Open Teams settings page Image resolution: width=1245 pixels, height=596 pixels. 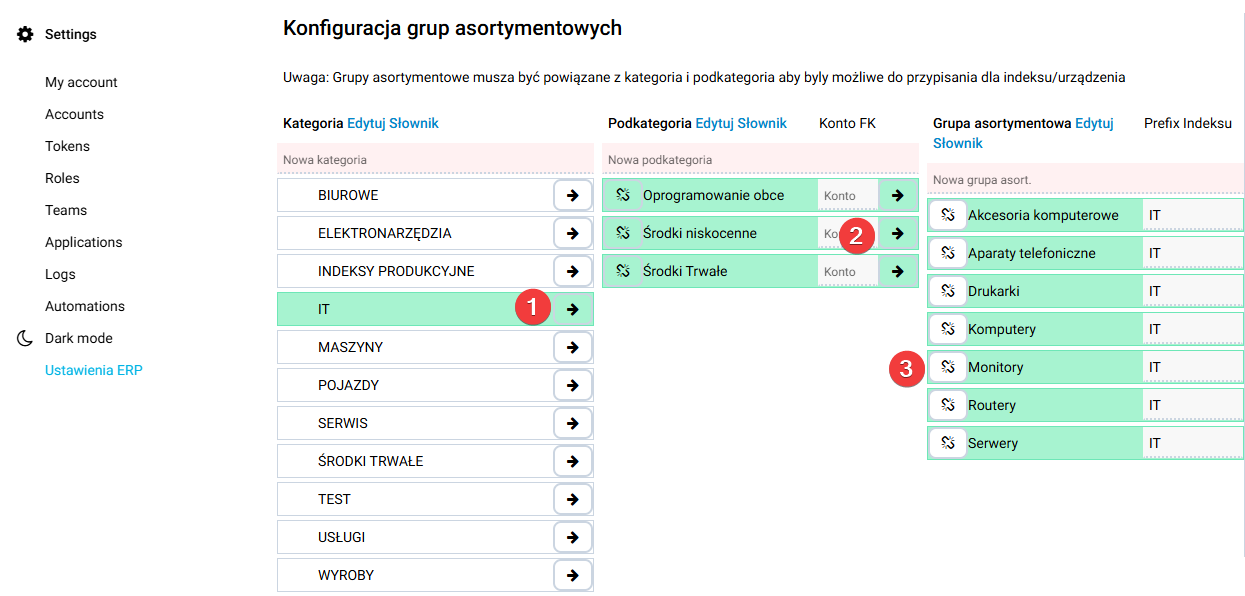click(x=66, y=210)
